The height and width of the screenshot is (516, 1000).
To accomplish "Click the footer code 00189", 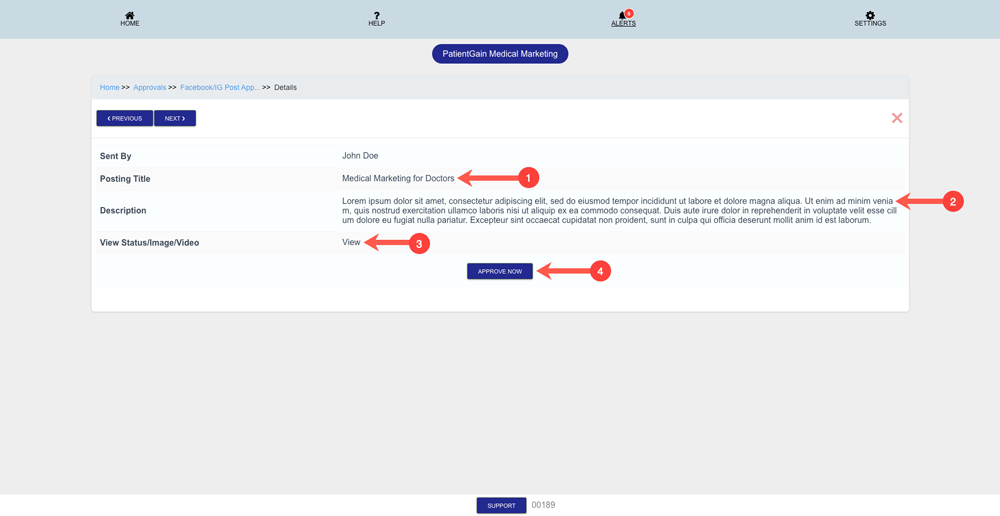I will 543,505.
